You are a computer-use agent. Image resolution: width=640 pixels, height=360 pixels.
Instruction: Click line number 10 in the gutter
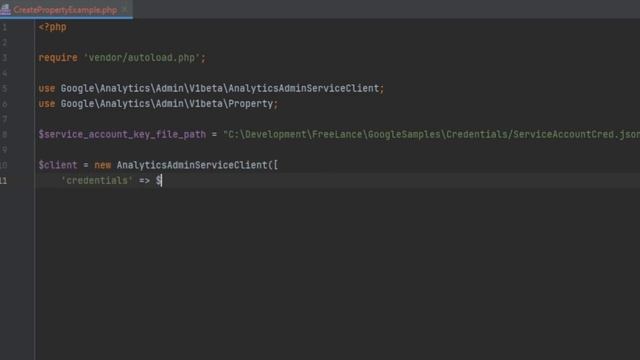pyautogui.click(x=4, y=165)
